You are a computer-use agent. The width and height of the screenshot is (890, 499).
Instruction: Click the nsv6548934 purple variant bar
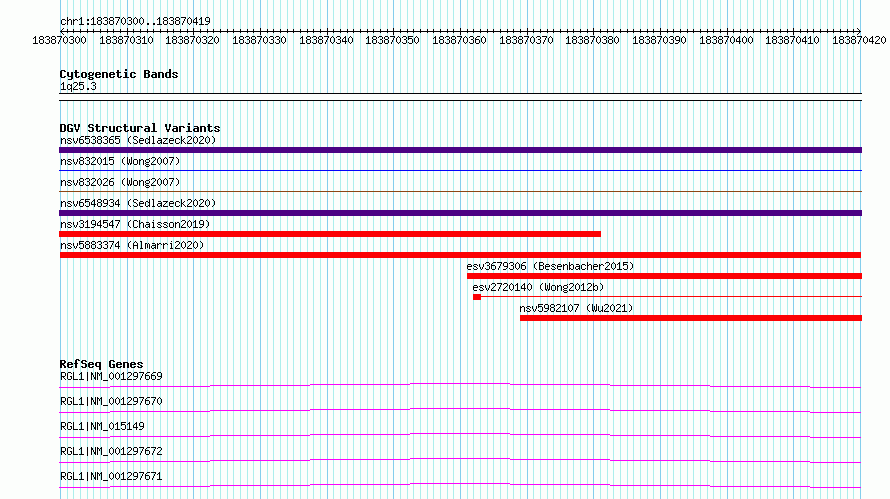460,213
